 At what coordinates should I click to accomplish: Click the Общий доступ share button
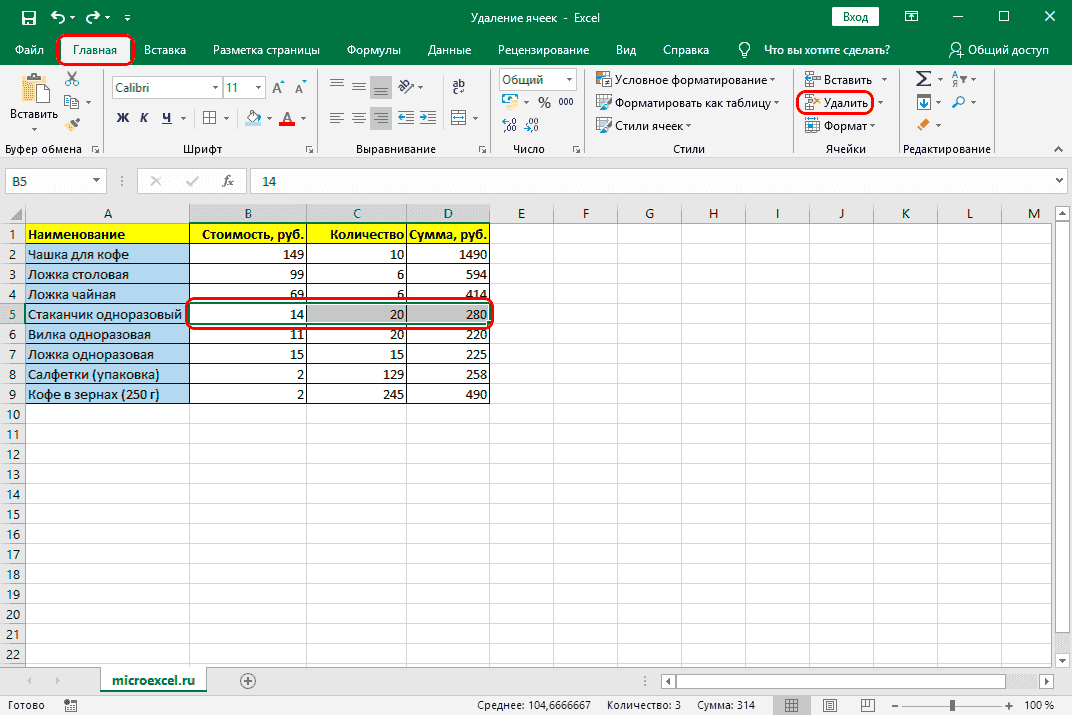pyautogui.click(x=998, y=50)
